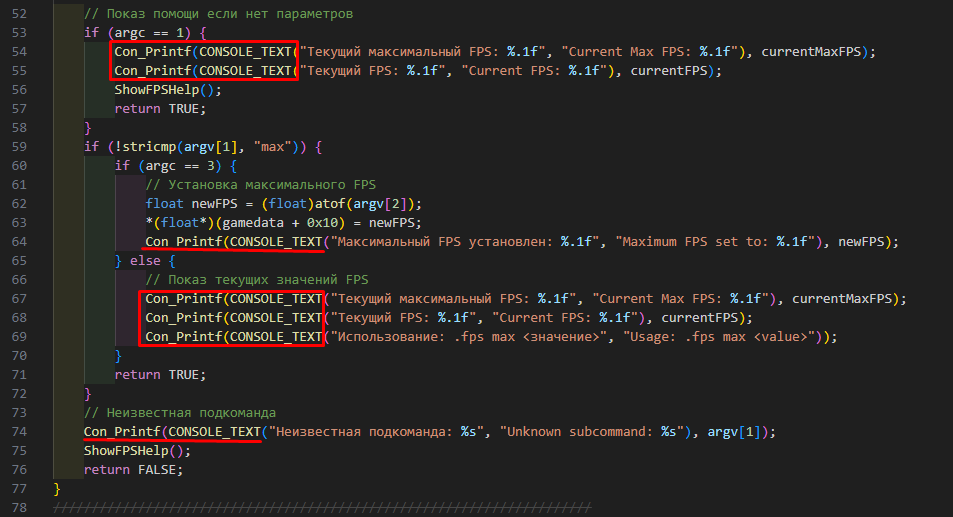Click the comment 'Неизвестная подкоманда'

pos(179,412)
